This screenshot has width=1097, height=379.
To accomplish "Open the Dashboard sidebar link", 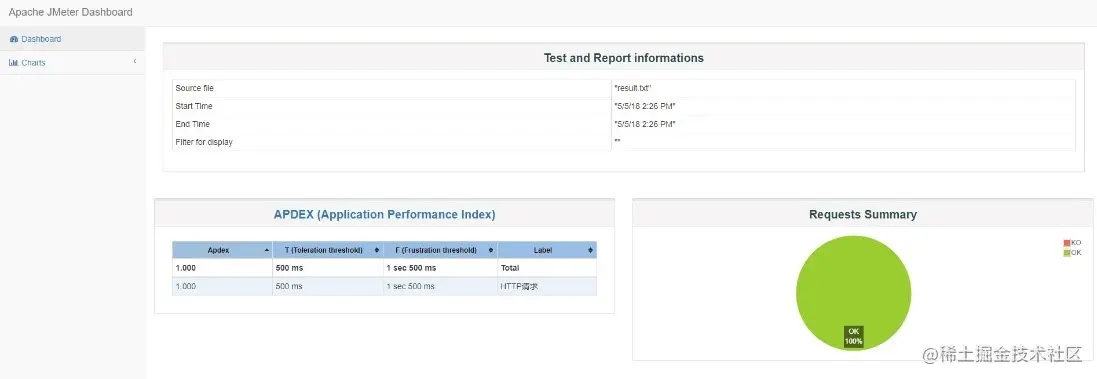I will coord(72,39).
